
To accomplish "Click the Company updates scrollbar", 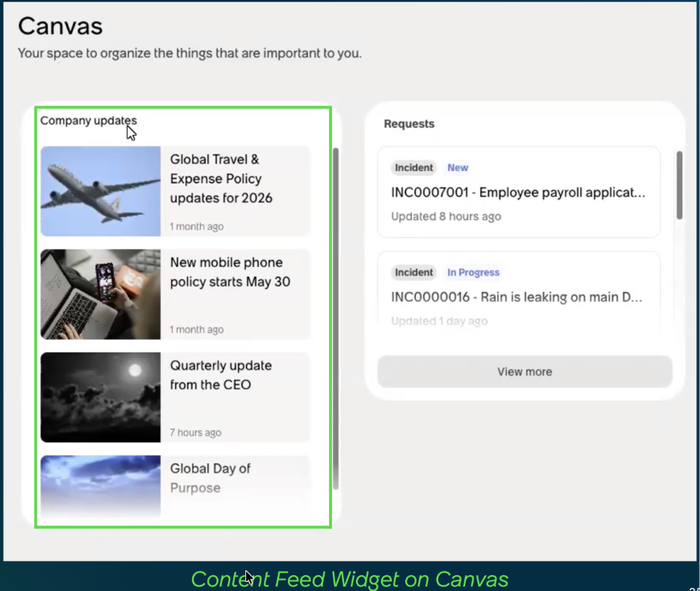I will point(336,319).
